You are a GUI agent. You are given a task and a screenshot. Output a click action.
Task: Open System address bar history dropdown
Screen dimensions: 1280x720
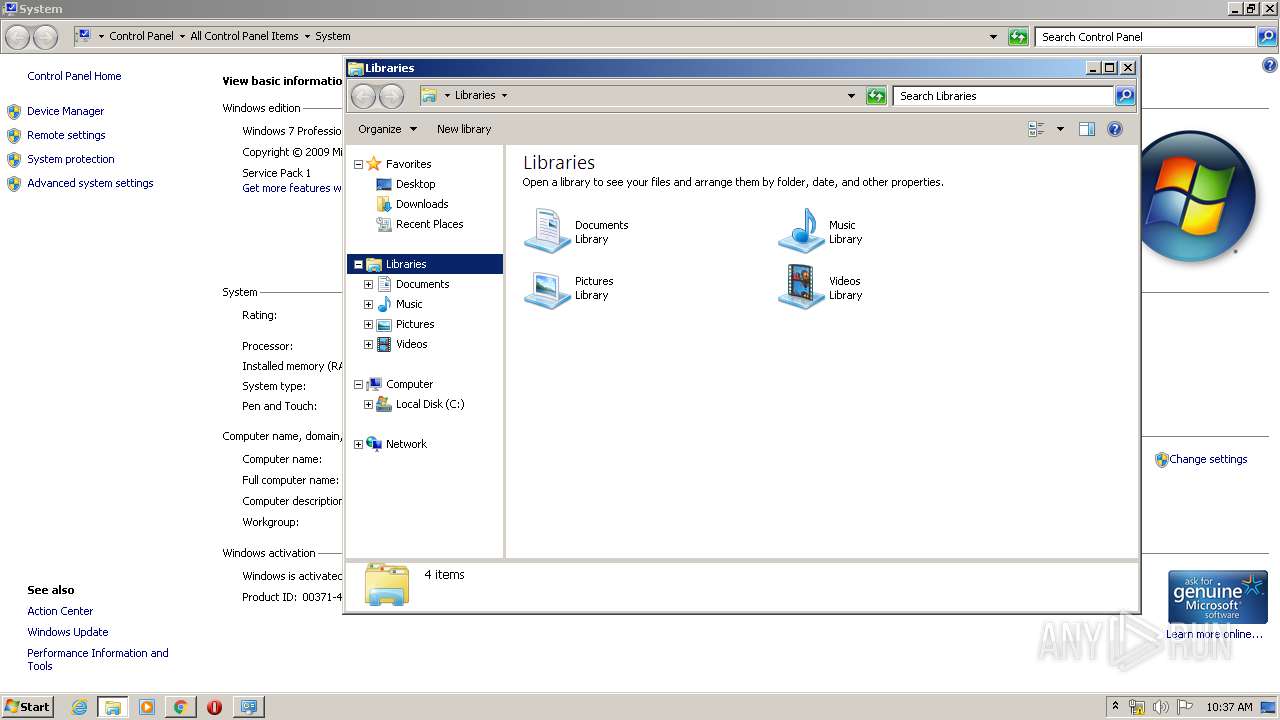pyautogui.click(x=993, y=37)
